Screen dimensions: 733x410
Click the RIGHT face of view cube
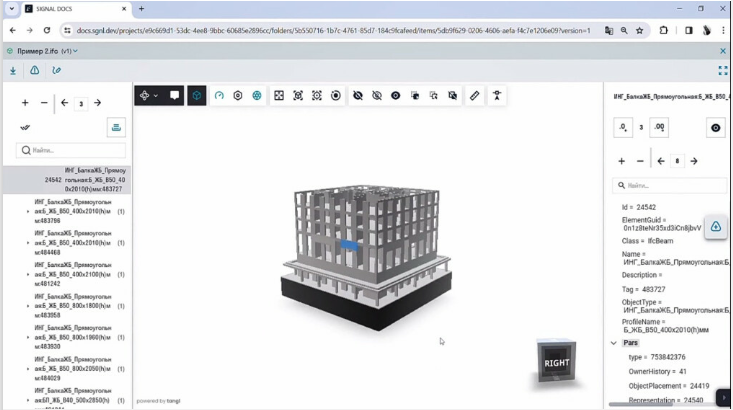pyautogui.click(x=557, y=362)
